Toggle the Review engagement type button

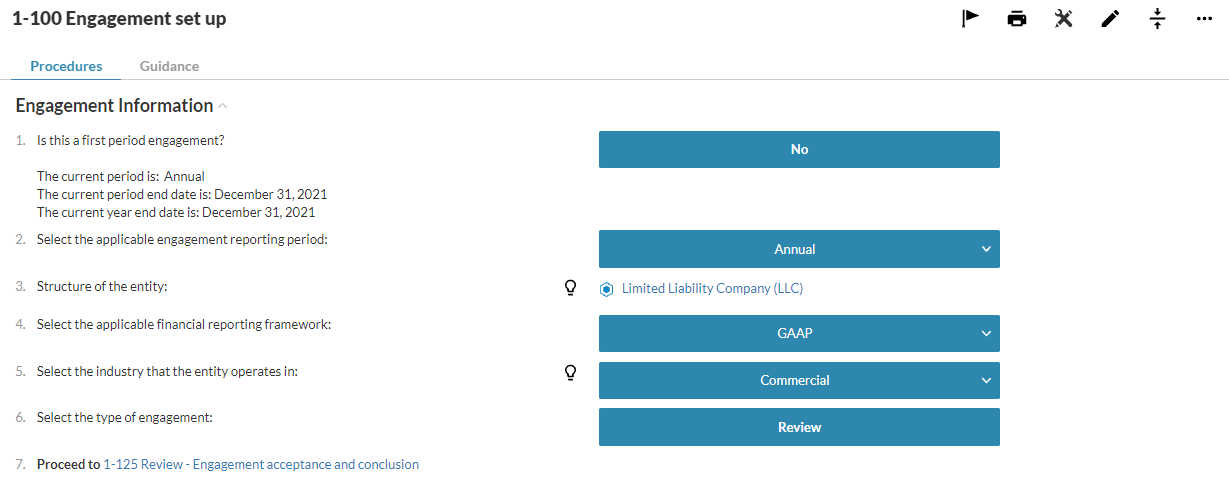click(799, 427)
